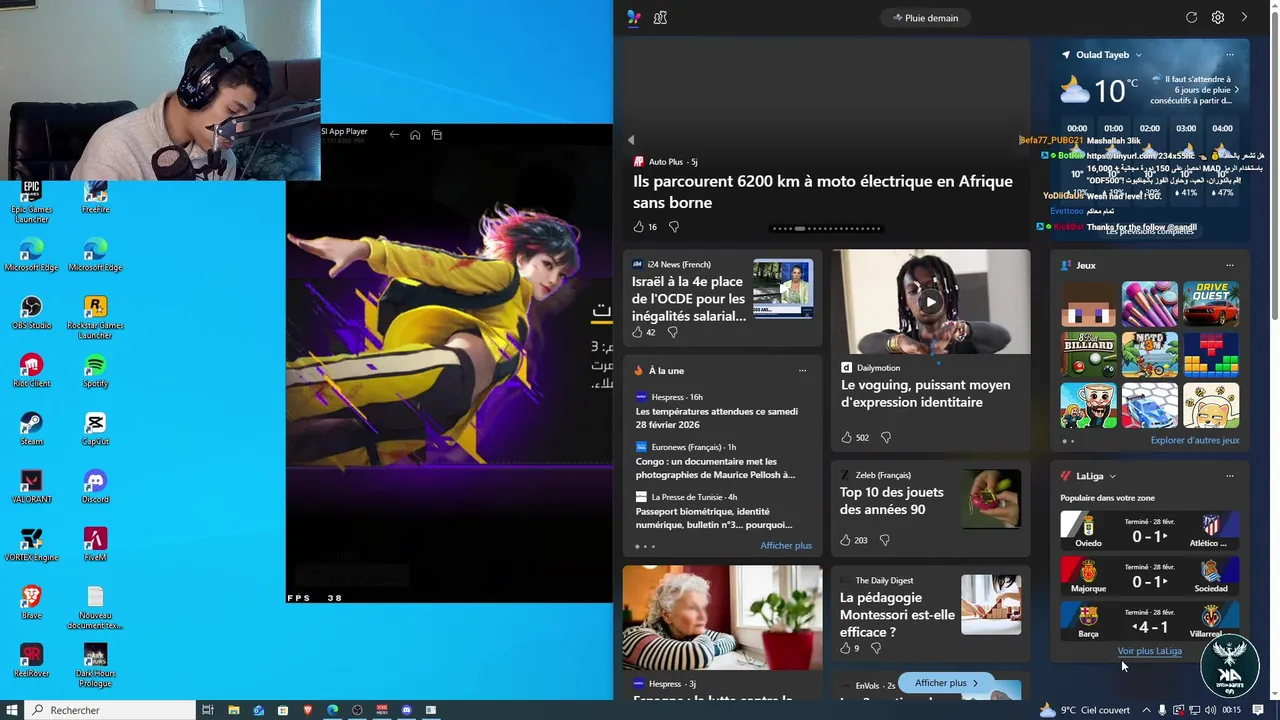Play the Dailymotion voguing video
Image resolution: width=1280 pixels, height=720 pixels.
930,302
